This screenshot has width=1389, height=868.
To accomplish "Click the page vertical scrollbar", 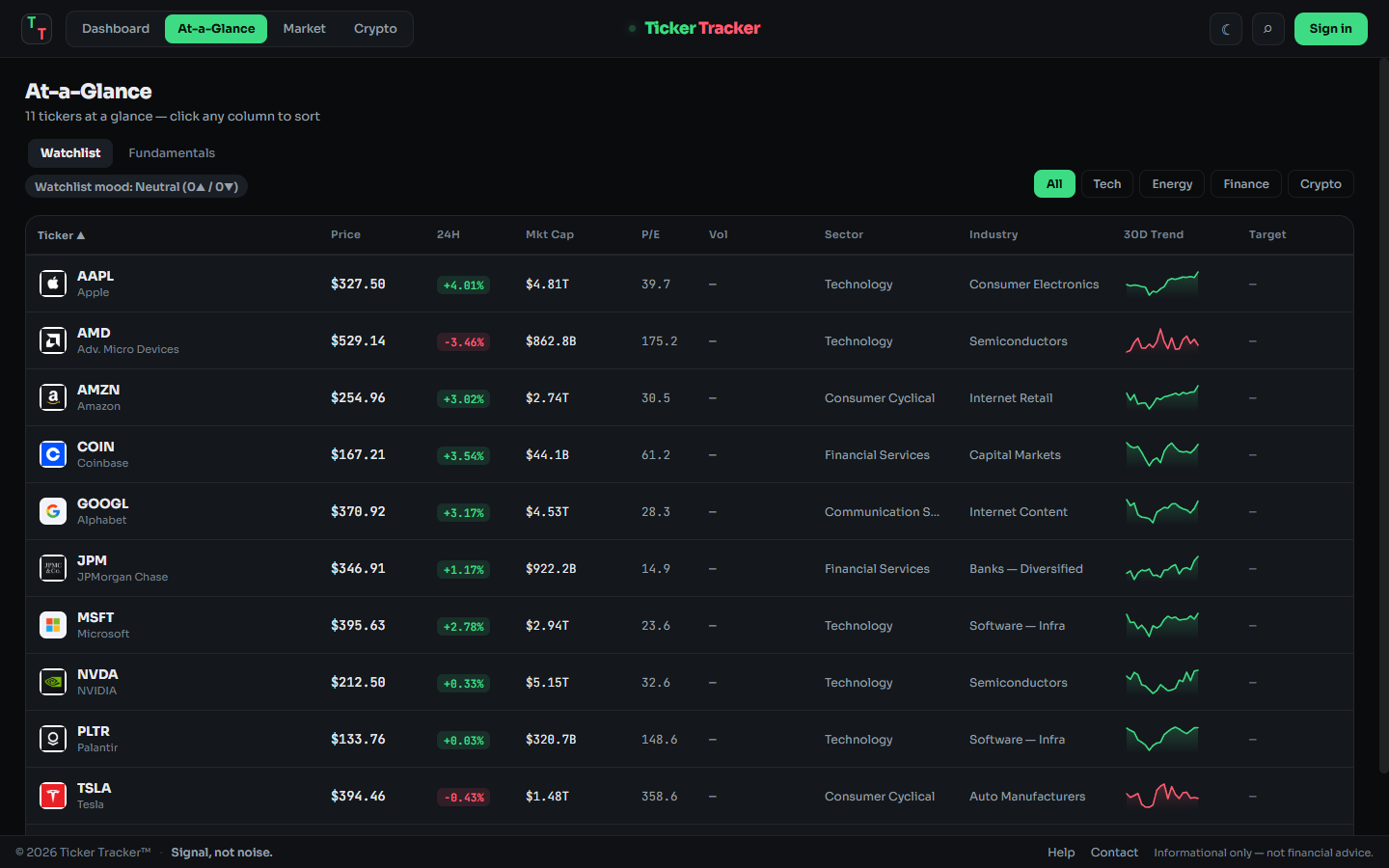I will tap(1383, 415).
